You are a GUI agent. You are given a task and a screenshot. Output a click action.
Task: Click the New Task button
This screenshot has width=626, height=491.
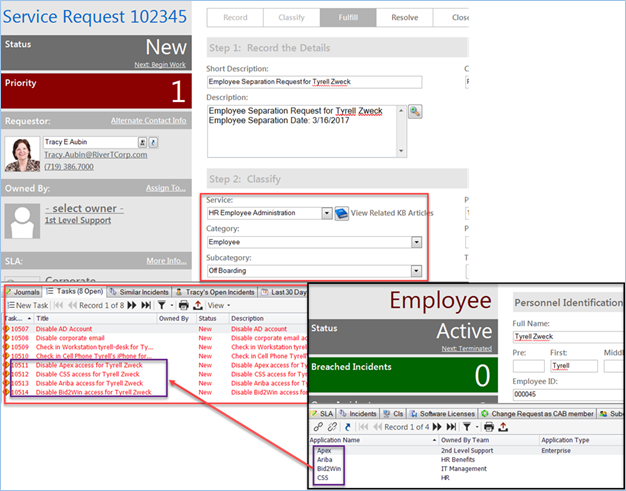point(28,305)
